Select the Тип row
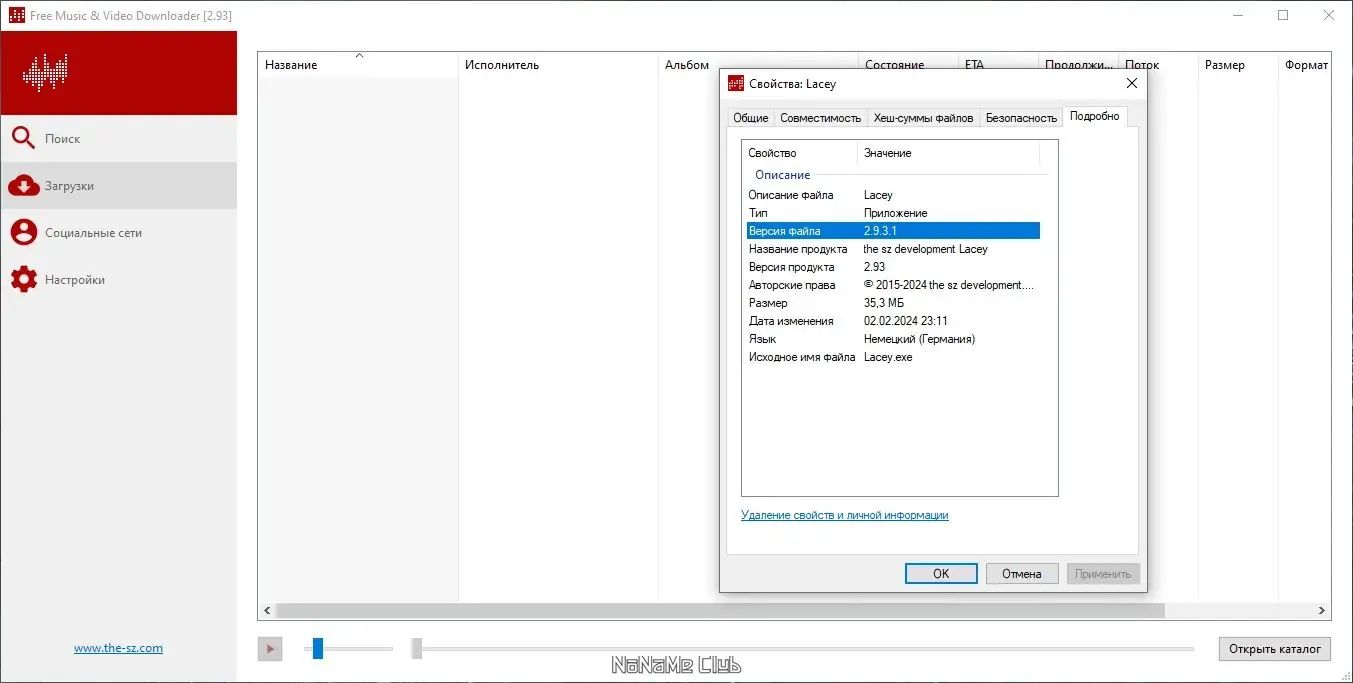This screenshot has height=683, width=1353. click(893, 213)
